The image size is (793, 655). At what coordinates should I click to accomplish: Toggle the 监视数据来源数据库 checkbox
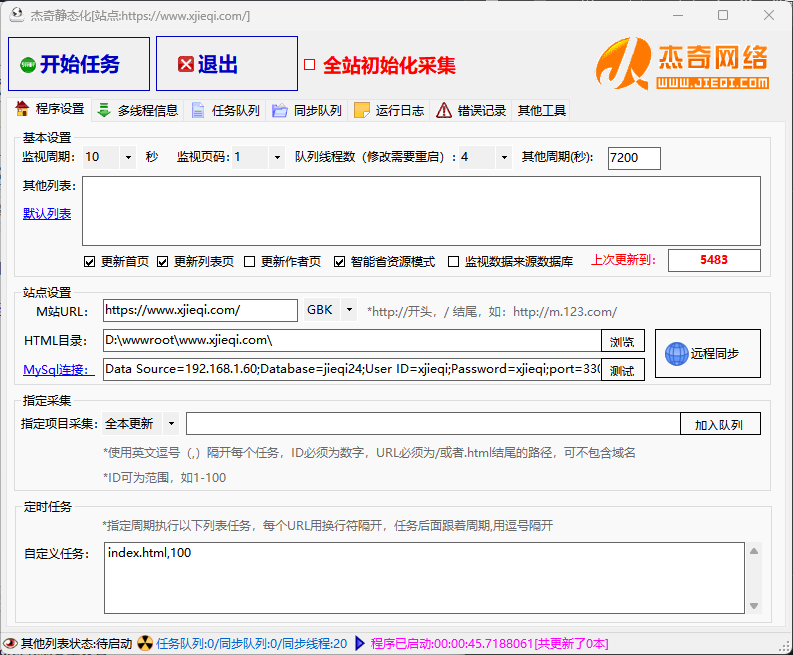(453, 262)
